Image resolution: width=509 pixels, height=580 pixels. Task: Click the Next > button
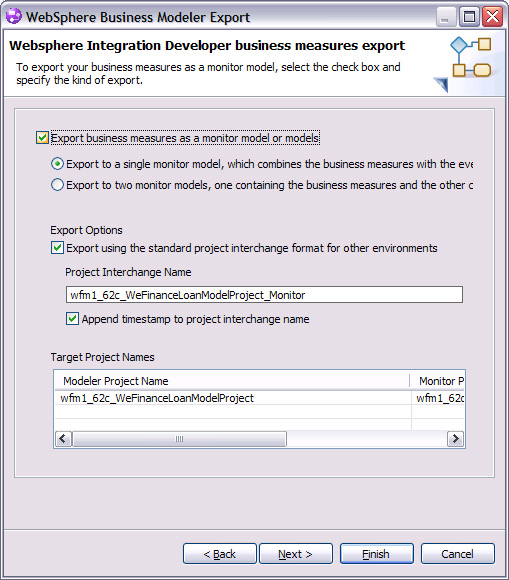point(296,554)
